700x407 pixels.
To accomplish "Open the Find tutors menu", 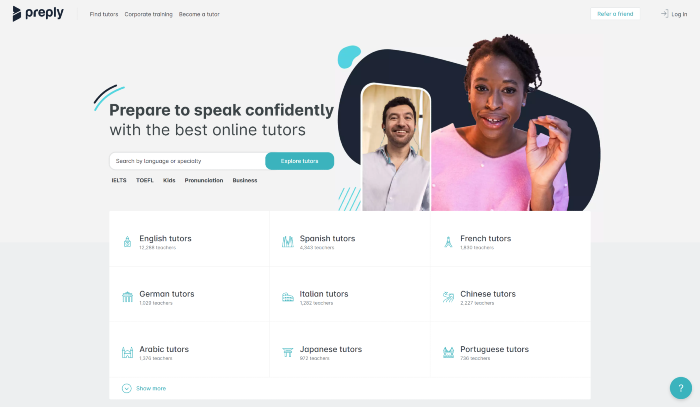I will point(104,14).
